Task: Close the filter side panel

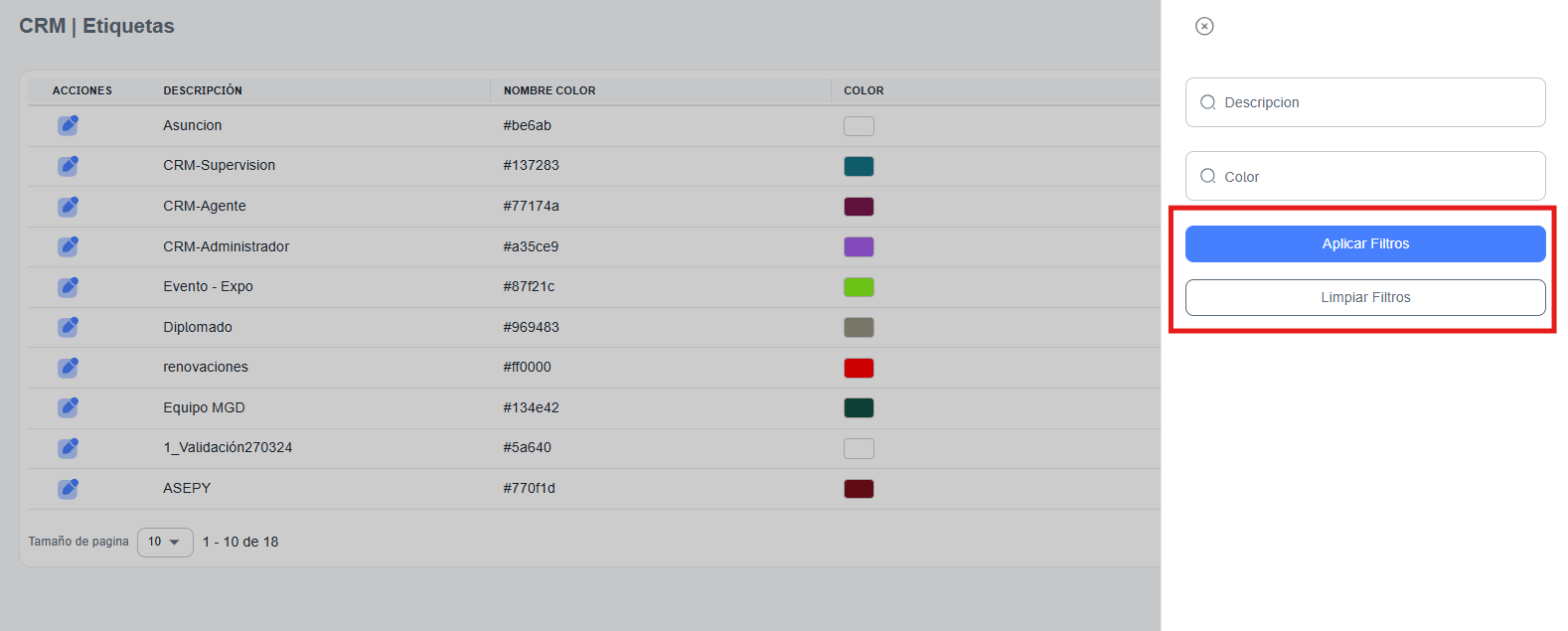Action: coord(1204,26)
